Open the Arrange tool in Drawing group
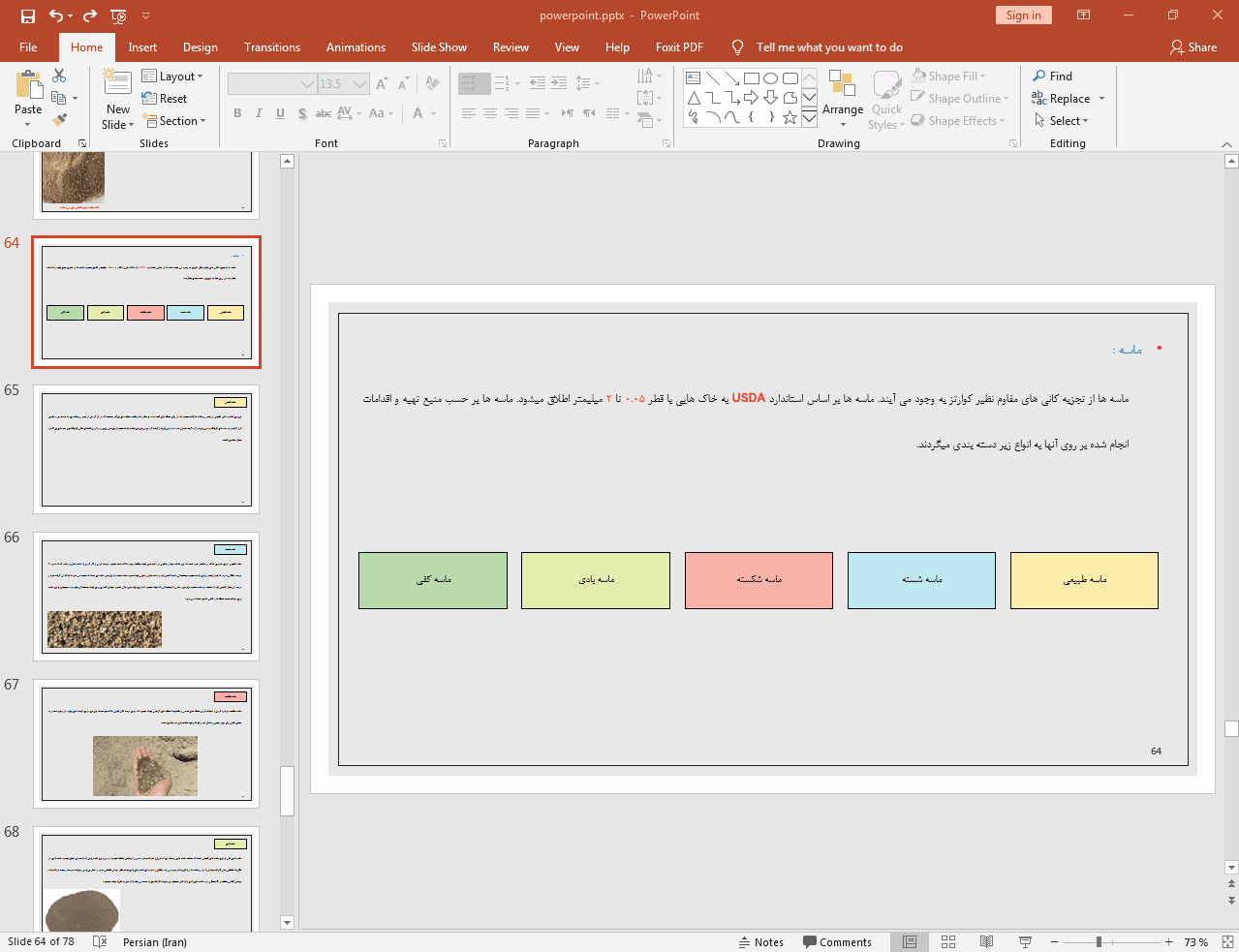 [843, 99]
